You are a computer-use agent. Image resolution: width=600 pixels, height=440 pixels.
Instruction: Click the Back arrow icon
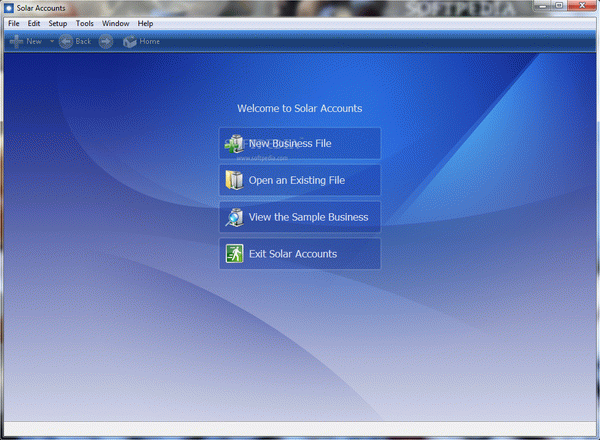click(66, 41)
